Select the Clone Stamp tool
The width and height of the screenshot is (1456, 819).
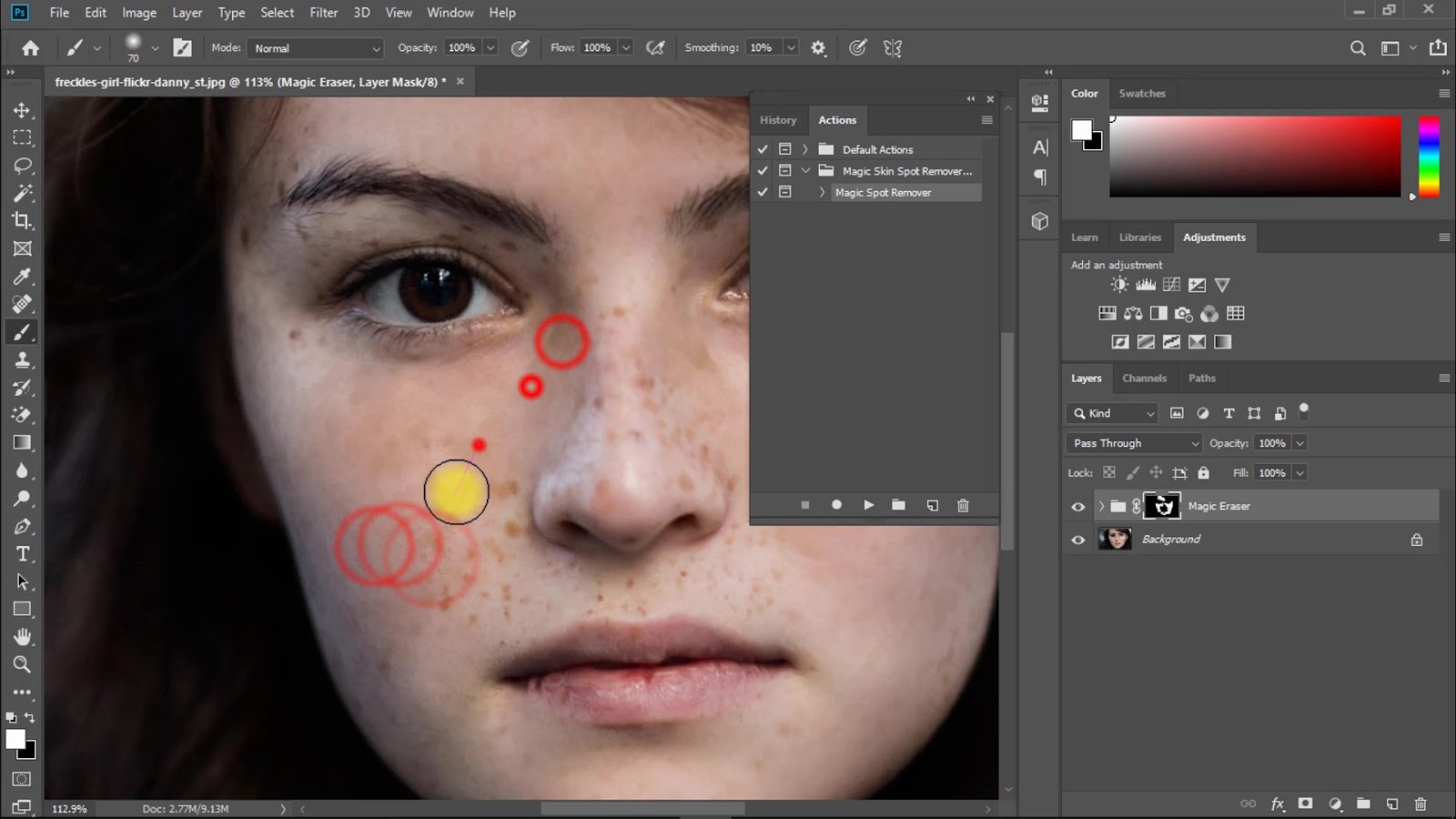click(x=23, y=360)
